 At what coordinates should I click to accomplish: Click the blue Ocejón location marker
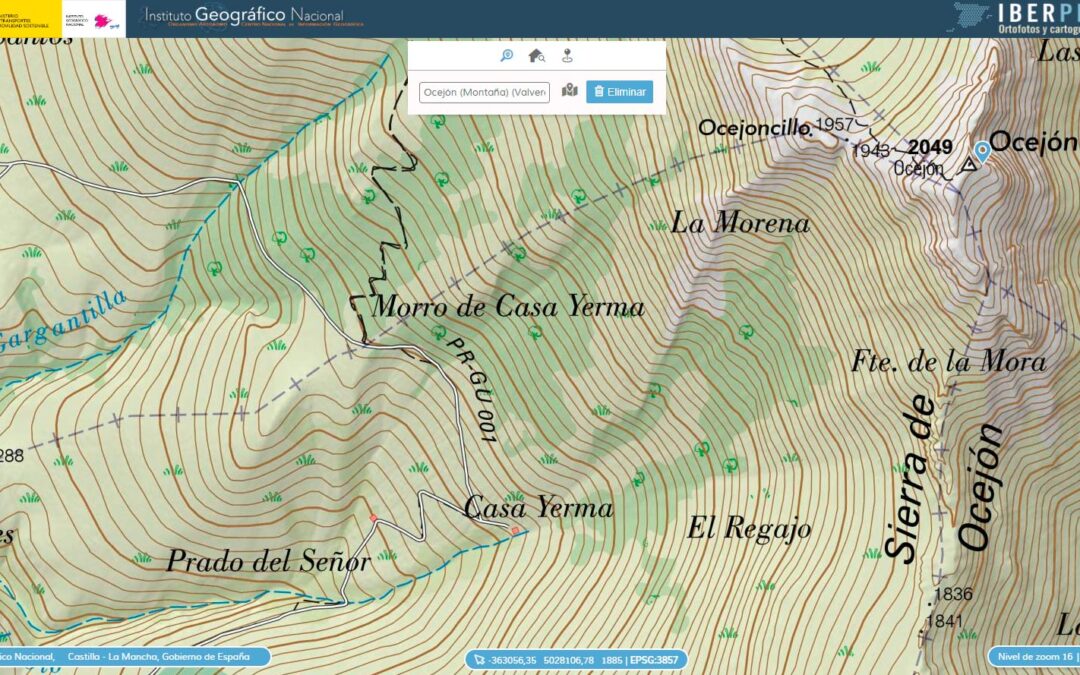(982, 151)
